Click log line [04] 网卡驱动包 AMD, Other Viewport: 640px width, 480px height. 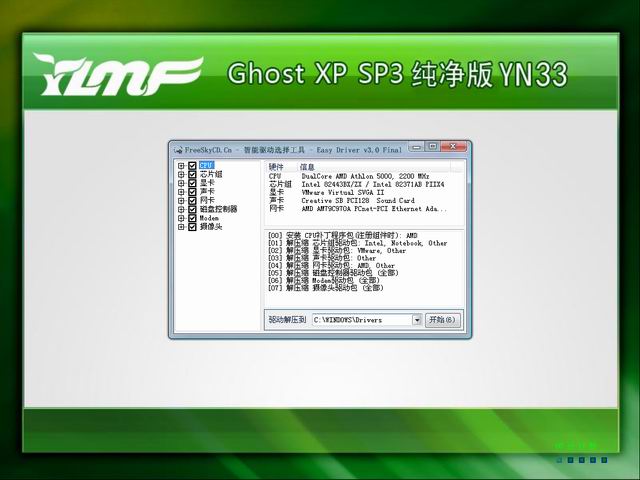click(x=331, y=266)
